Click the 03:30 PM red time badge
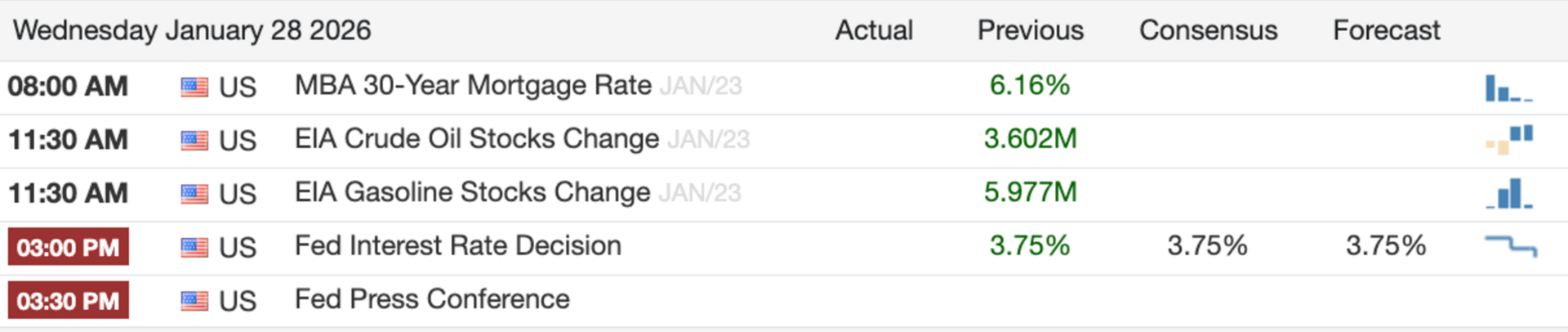1568x332 pixels. [x=69, y=301]
